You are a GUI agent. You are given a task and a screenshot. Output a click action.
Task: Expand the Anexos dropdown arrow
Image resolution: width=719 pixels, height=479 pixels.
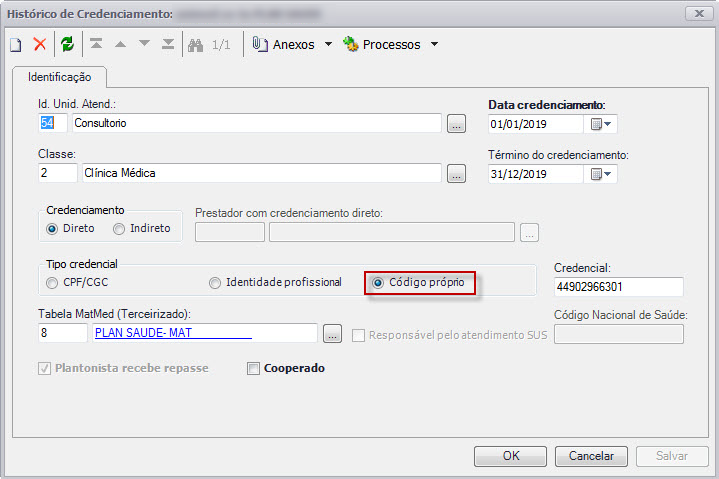coord(328,44)
